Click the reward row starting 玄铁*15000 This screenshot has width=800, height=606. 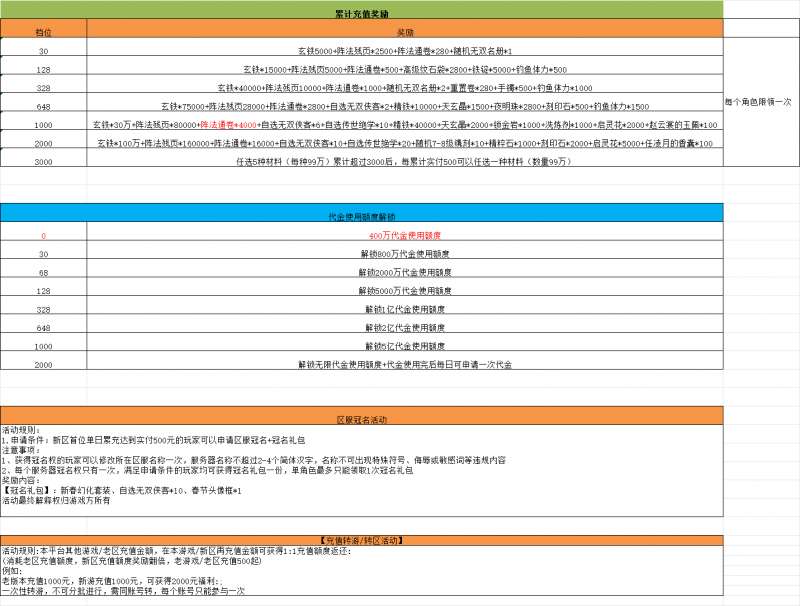pyautogui.click(x=403, y=69)
